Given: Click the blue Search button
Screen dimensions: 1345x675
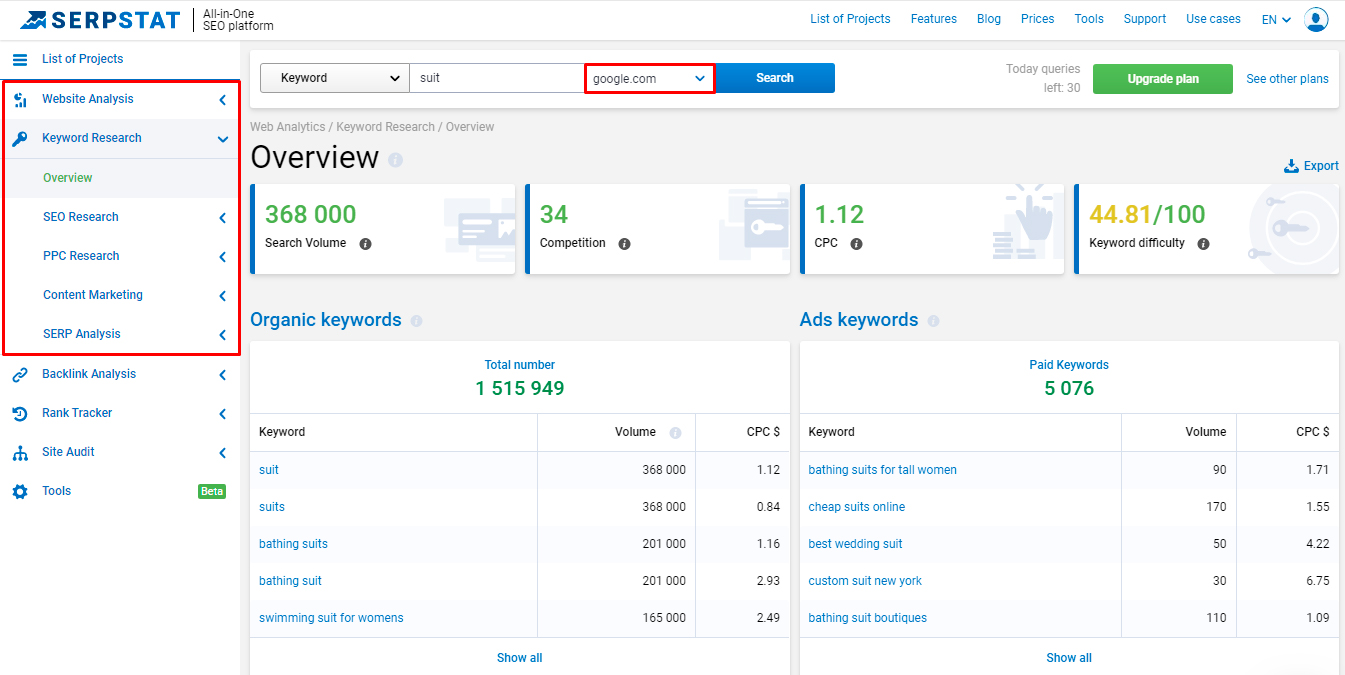Looking at the screenshot, I should [x=775, y=78].
